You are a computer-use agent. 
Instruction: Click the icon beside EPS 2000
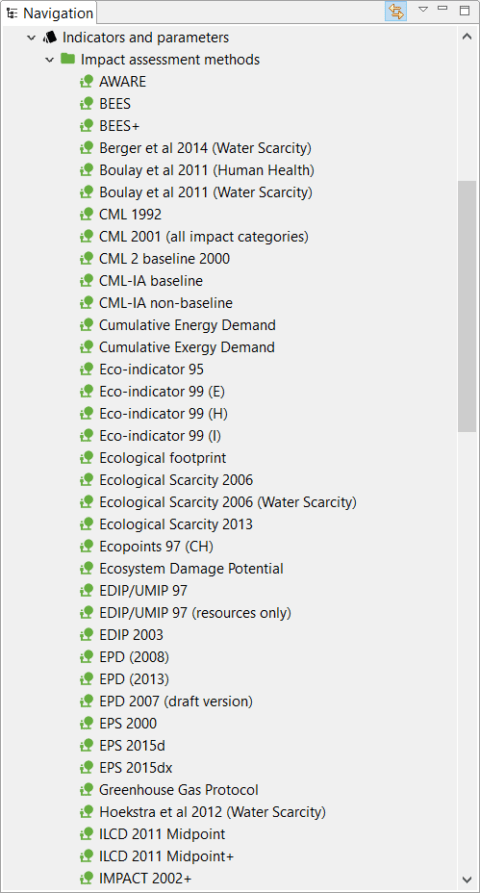(x=86, y=723)
